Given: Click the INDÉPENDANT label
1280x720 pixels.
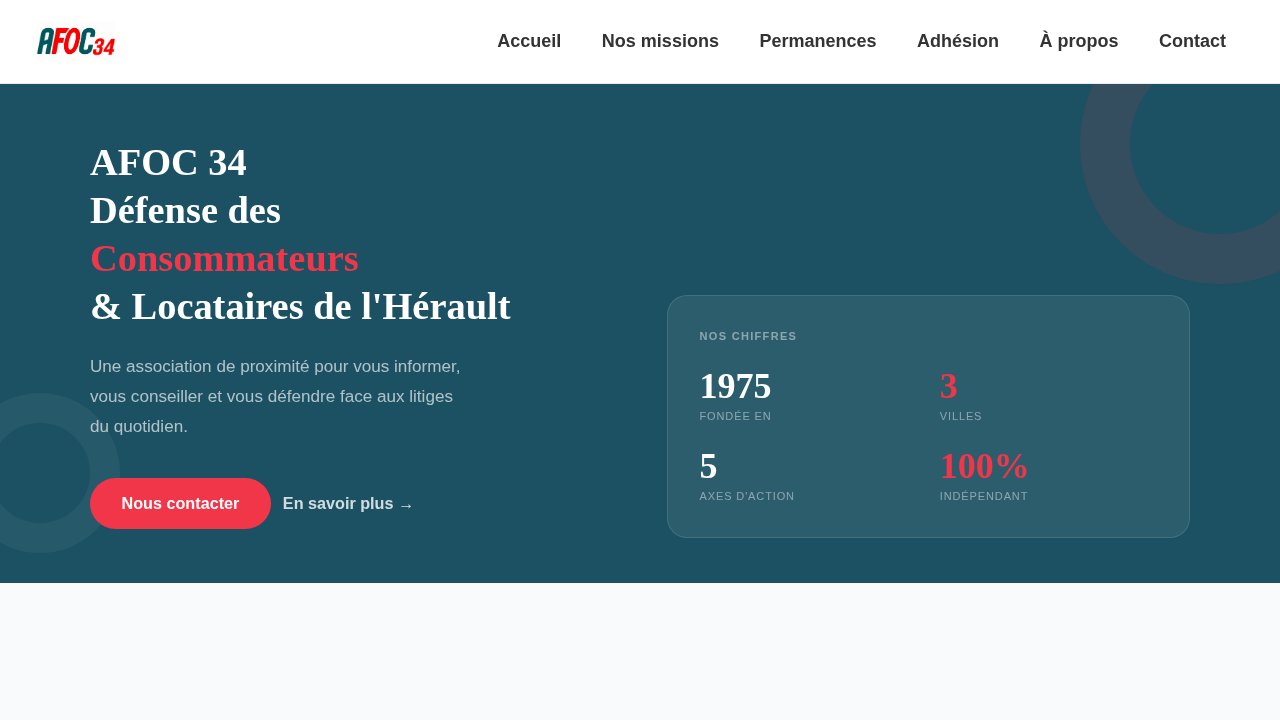Looking at the screenshot, I should pos(984,496).
